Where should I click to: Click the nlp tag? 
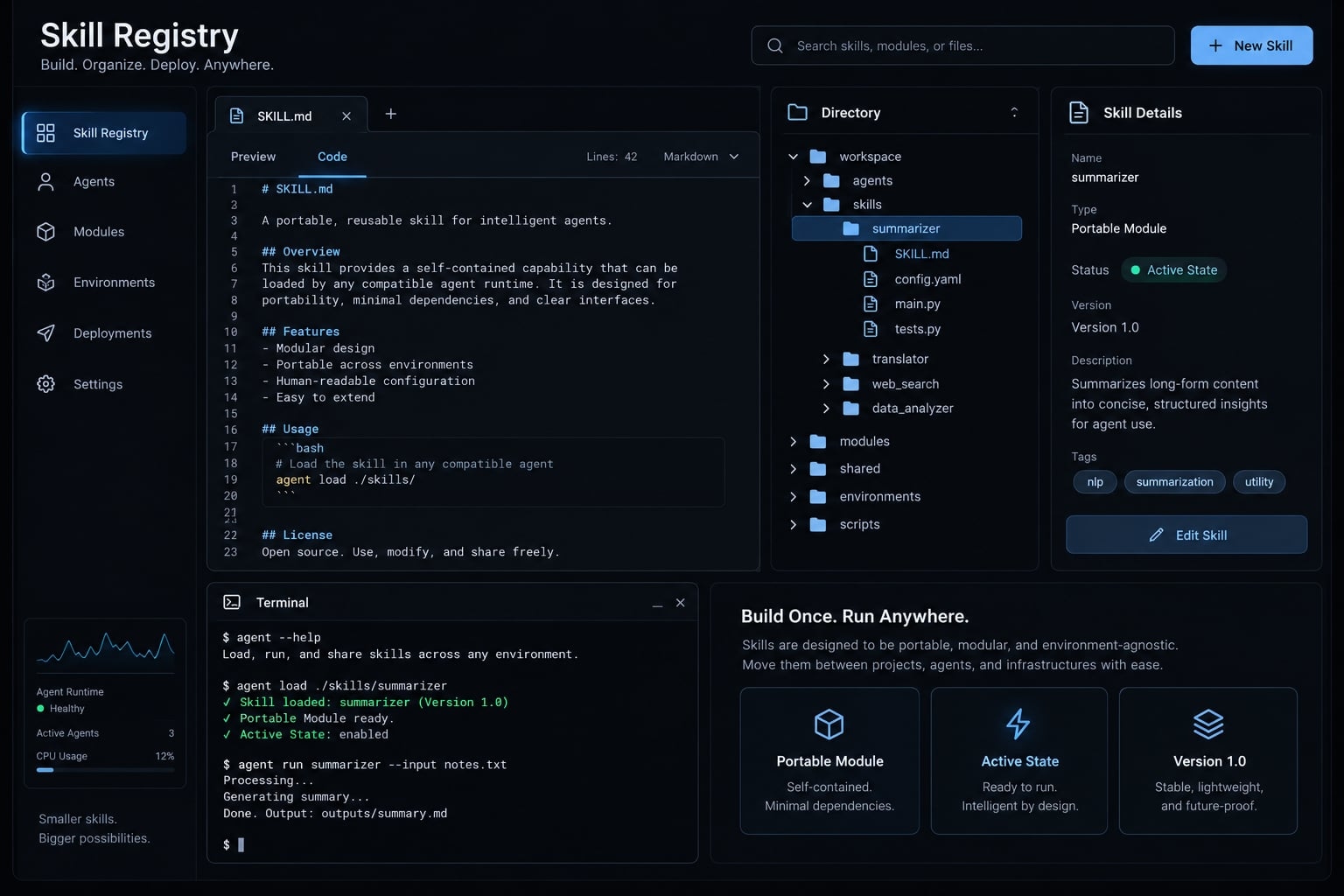(x=1095, y=482)
